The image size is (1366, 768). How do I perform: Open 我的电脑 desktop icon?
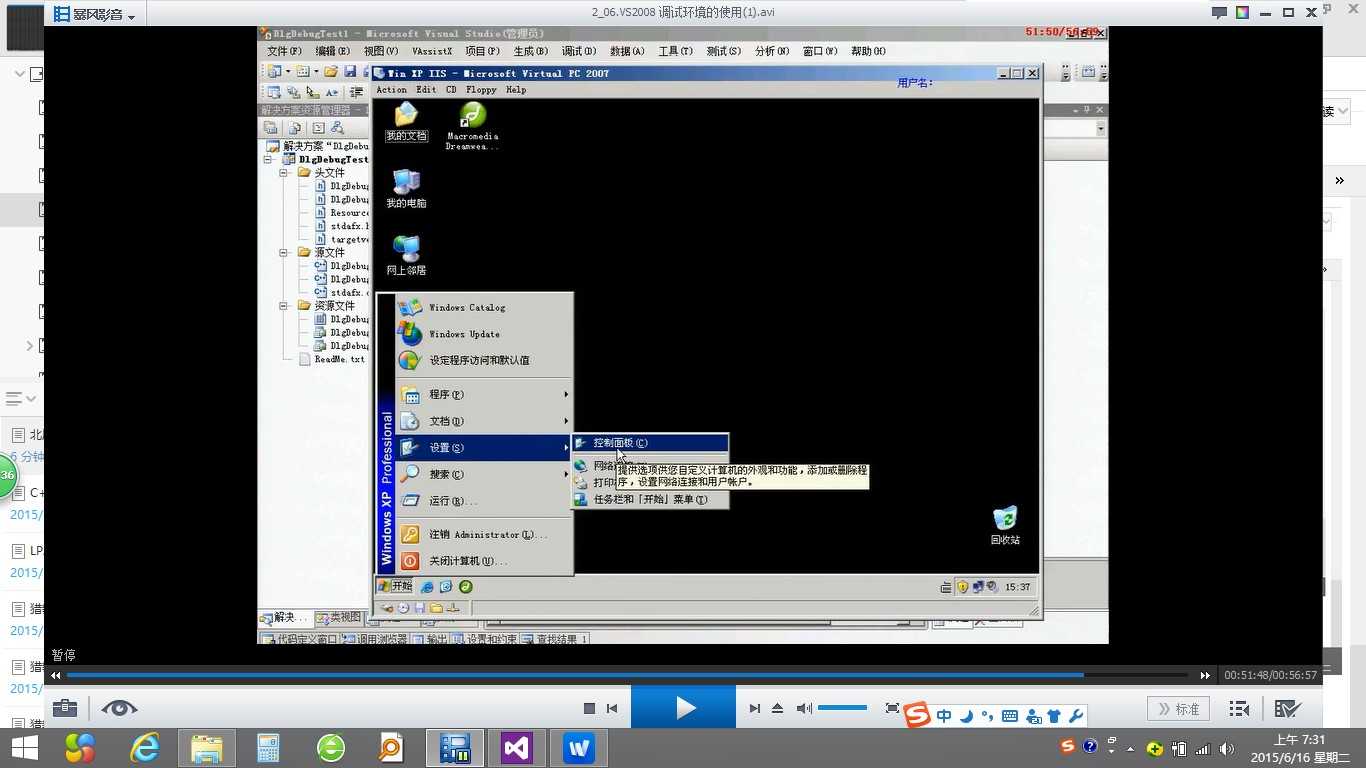tap(406, 189)
